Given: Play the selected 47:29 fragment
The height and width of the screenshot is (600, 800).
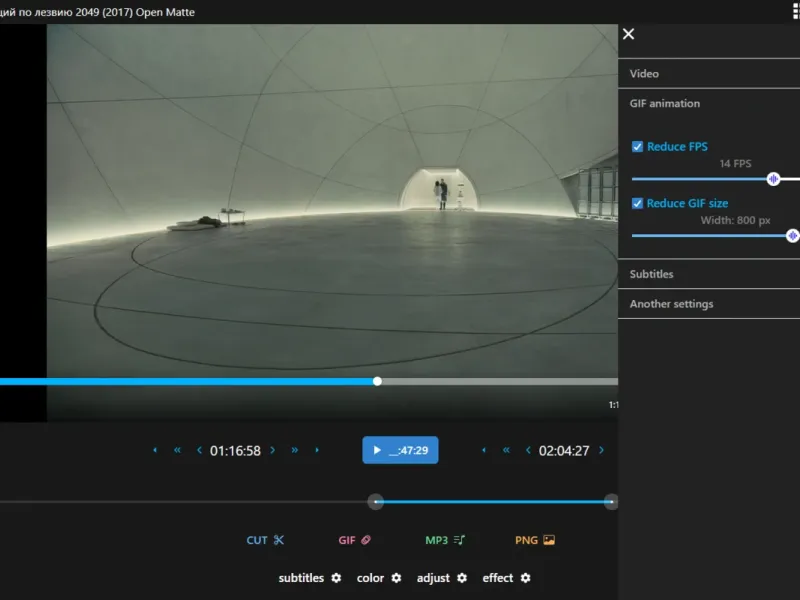Looking at the screenshot, I should pos(400,450).
